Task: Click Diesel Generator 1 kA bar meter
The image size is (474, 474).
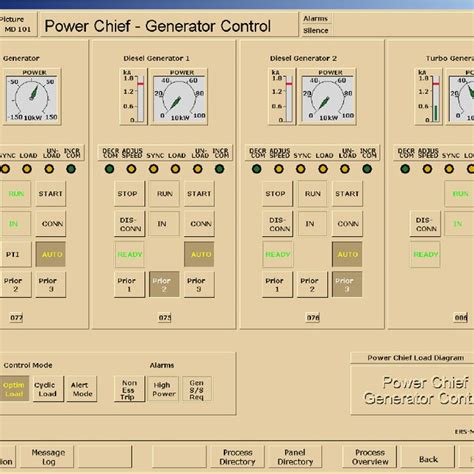Action: point(133,97)
